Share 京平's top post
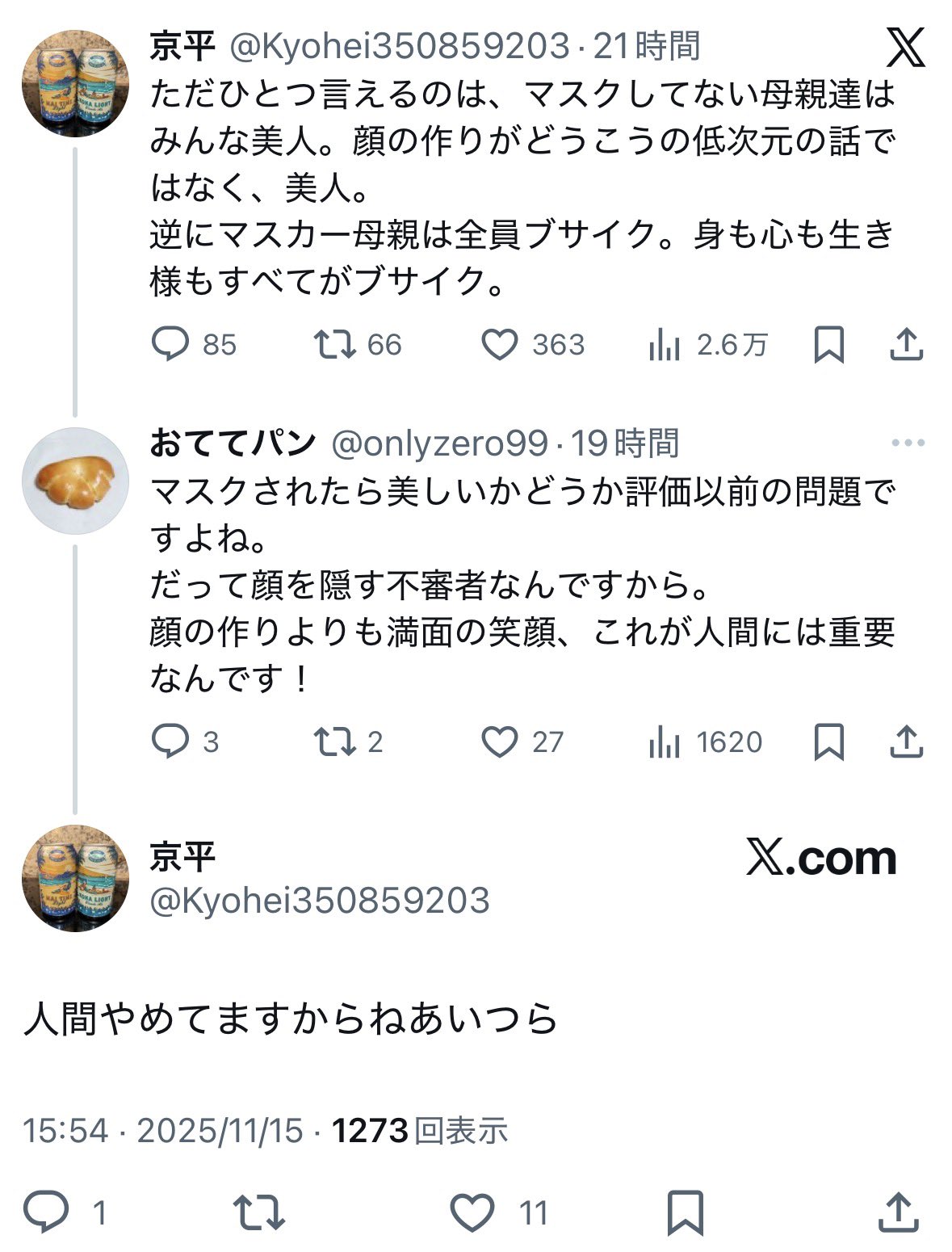The width and height of the screenshot is (952, 1252). (x=906, y=345)
